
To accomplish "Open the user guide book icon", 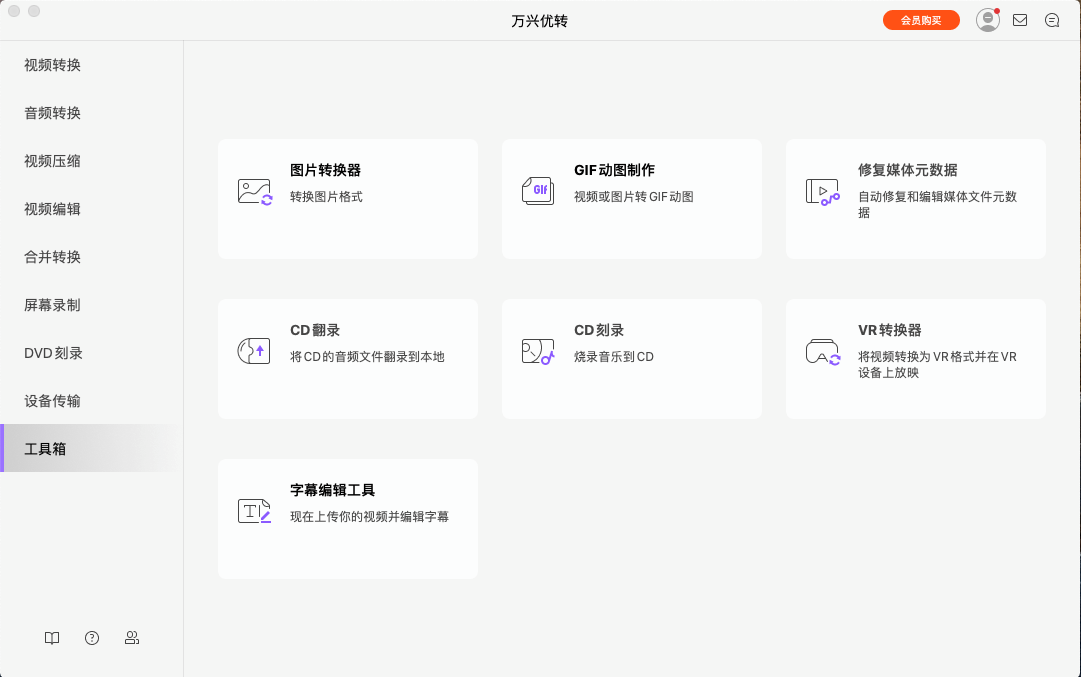I will (51, 638).
